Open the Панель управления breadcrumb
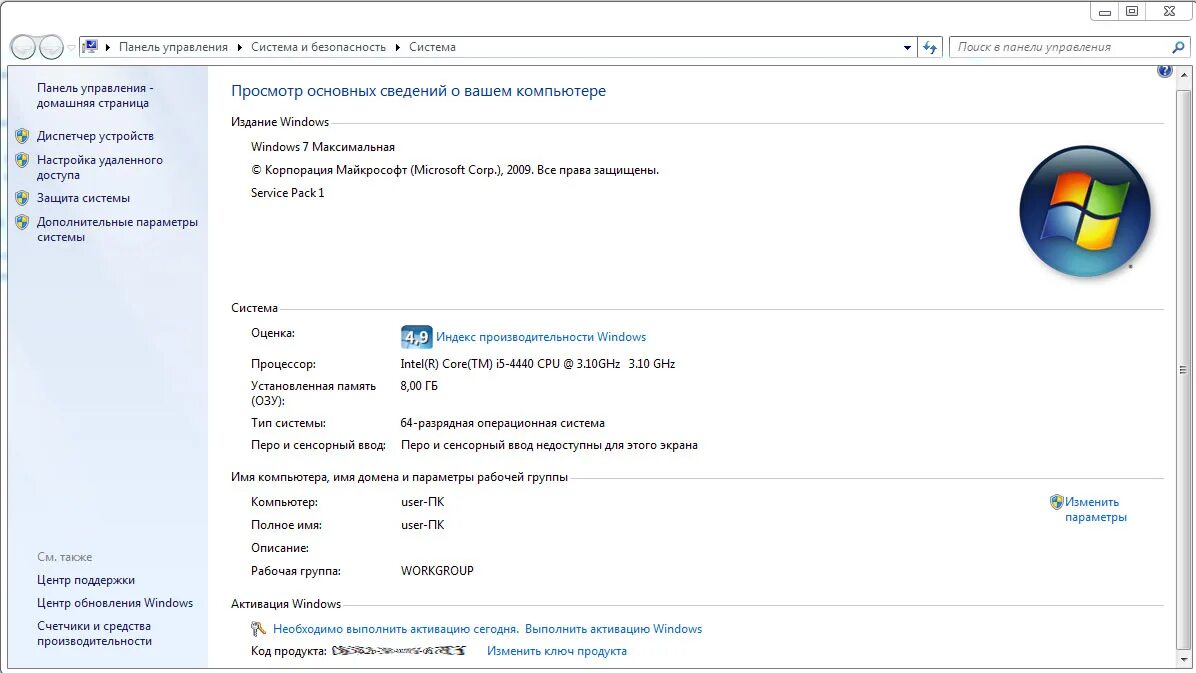 [x=173, y=47]
